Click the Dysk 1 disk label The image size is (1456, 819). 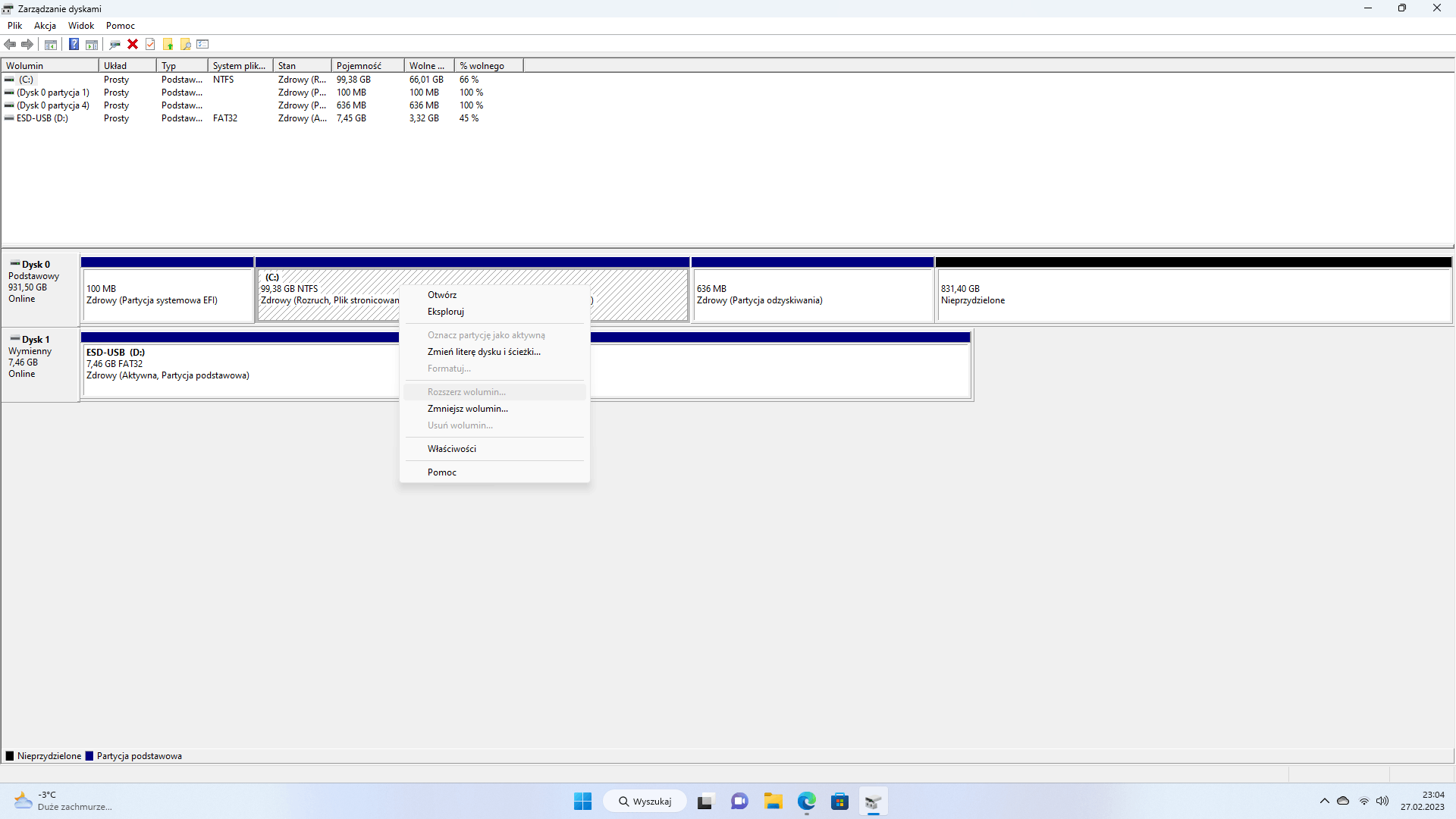40,363
